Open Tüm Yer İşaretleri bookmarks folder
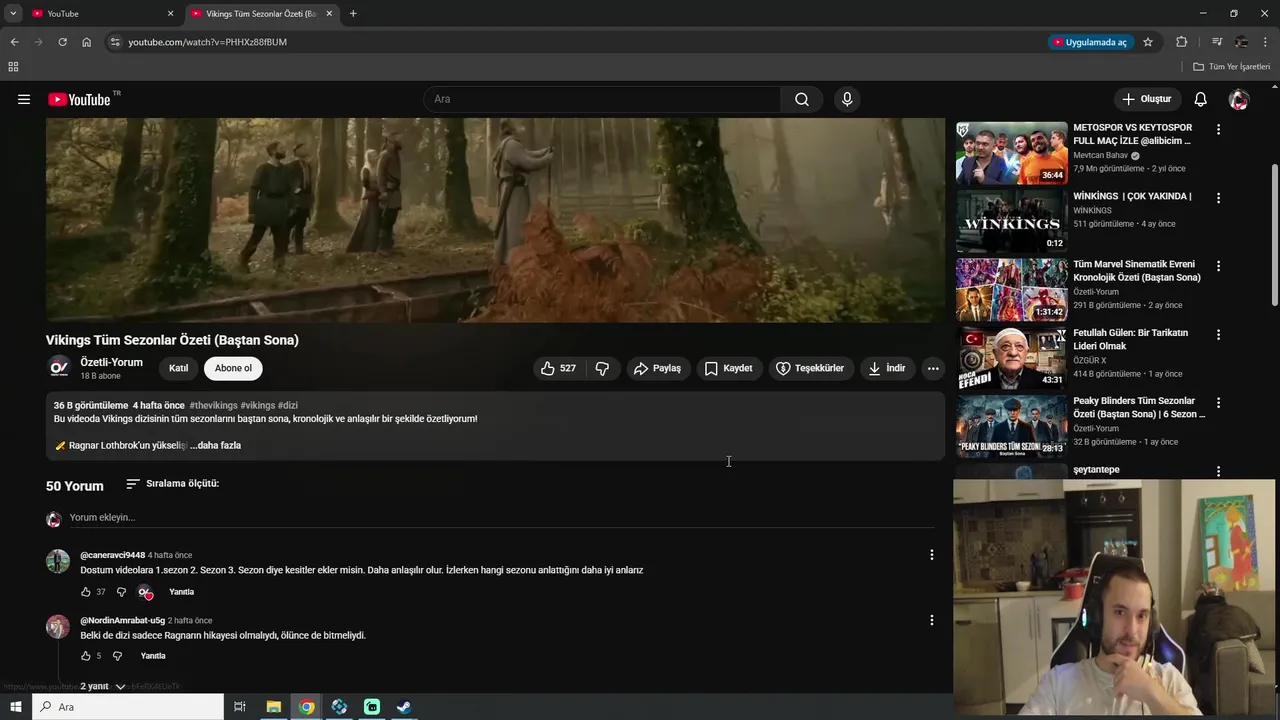The image size is (1280, 720). (1232, 67)
